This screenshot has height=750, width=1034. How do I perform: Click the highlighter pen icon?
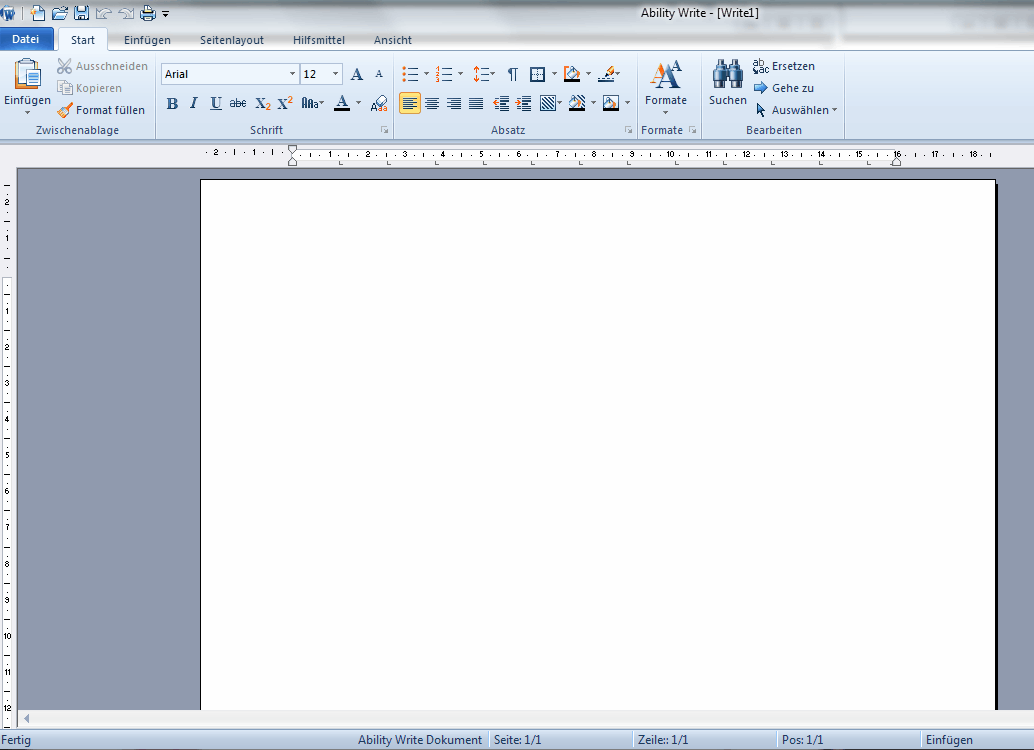(x=606, y=74)
